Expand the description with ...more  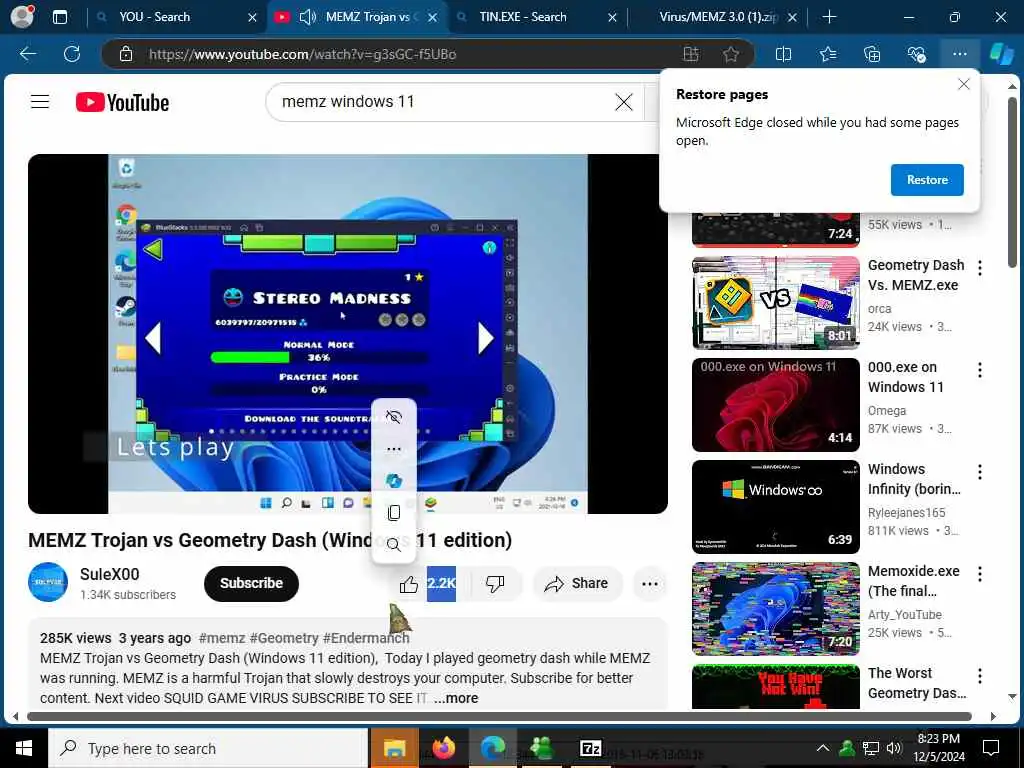tap(456, 698)
